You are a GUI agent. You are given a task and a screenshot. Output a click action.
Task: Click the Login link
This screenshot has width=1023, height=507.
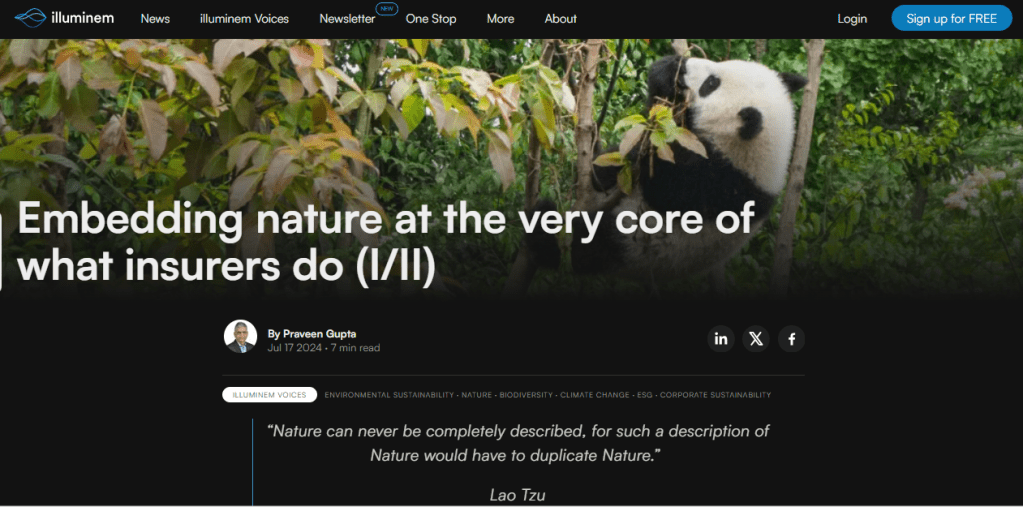pyautogui.click(x=852, y=19)
